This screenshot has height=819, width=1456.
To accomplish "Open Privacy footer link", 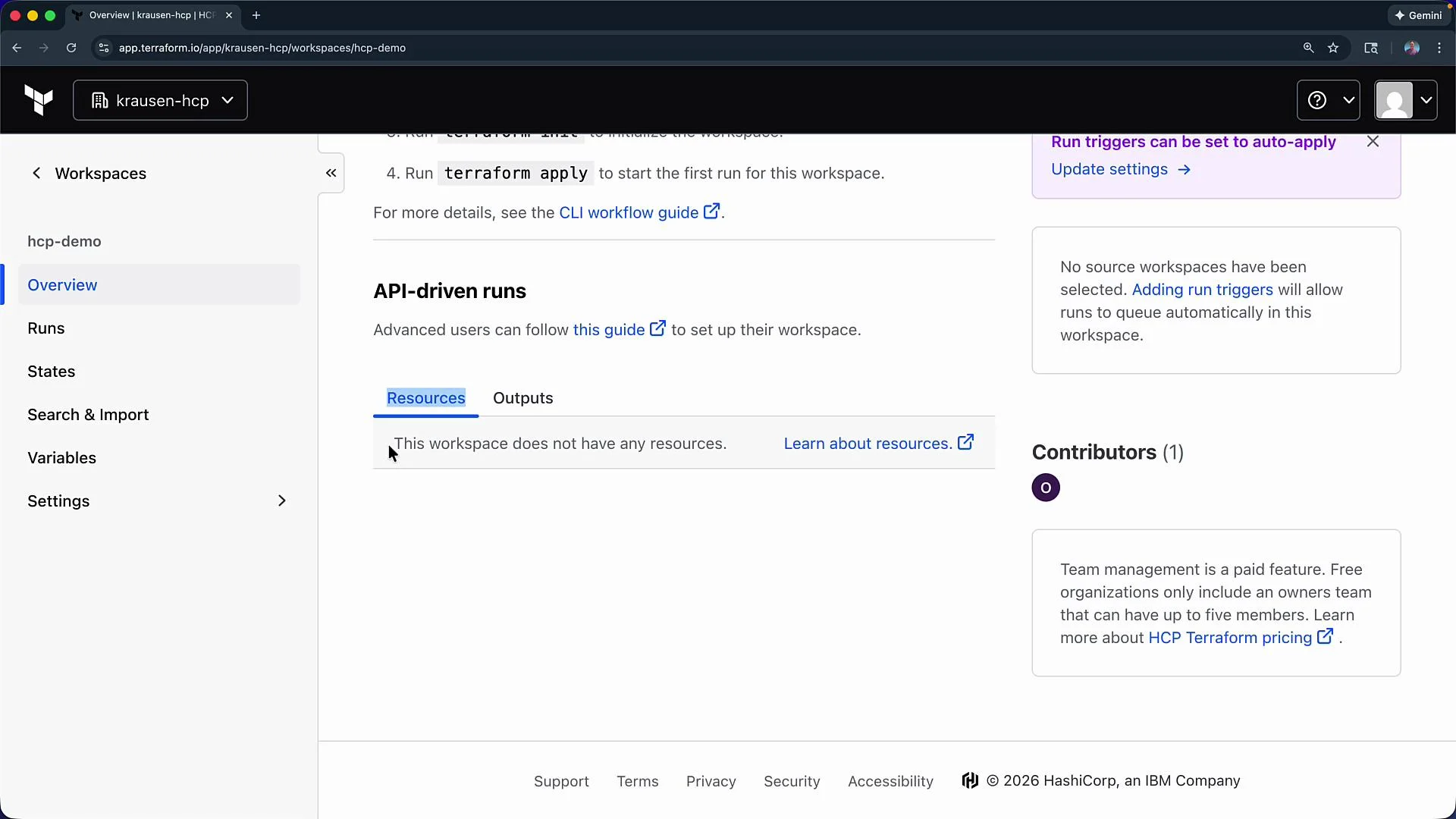I will coord(711,781).
